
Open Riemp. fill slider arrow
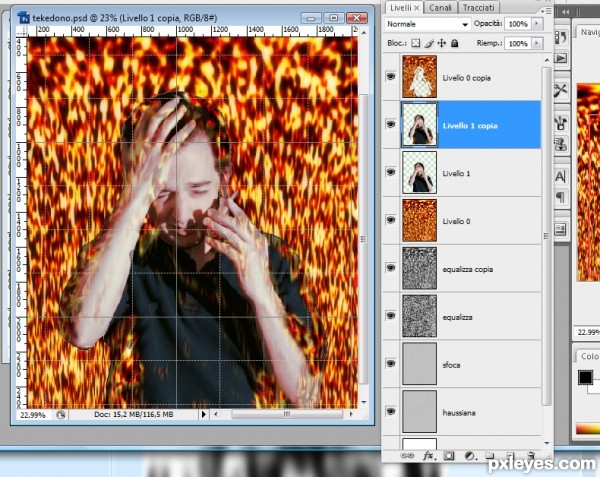click(x=537, y=43)
